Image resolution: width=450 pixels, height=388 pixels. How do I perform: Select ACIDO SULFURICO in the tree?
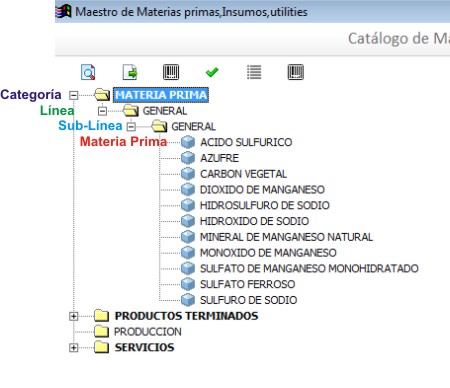point(246,142)
